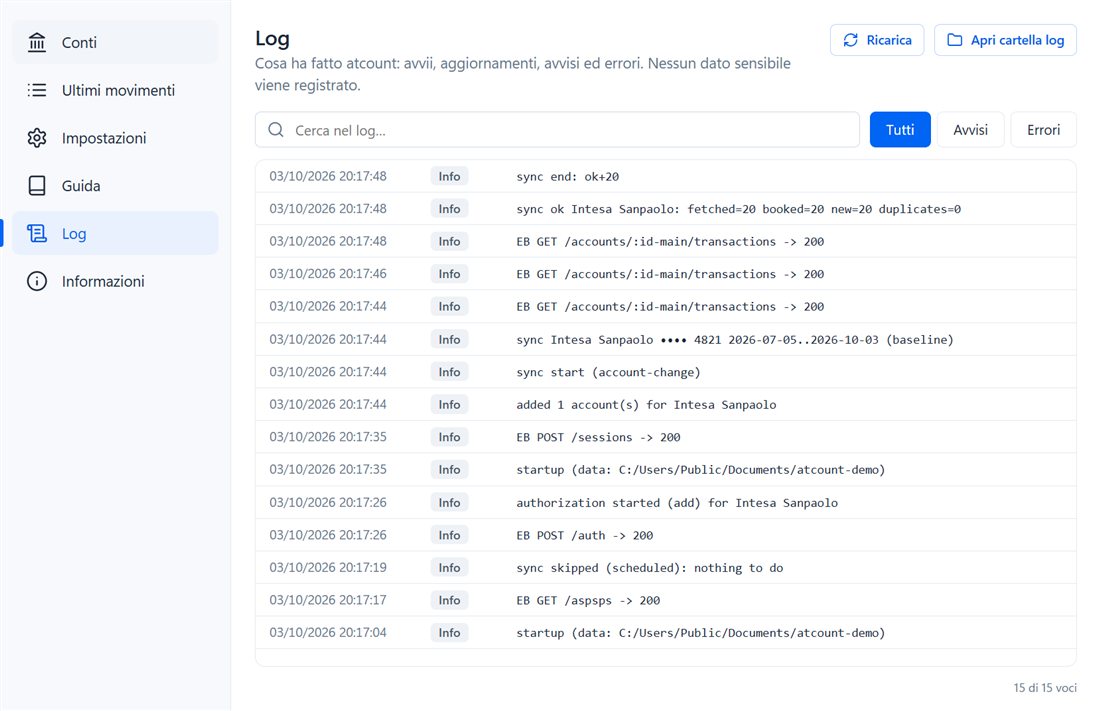Viewport: 1100px width, 711px height.
Task: Click the Log page heading
Action: click(x=272, y=39)
